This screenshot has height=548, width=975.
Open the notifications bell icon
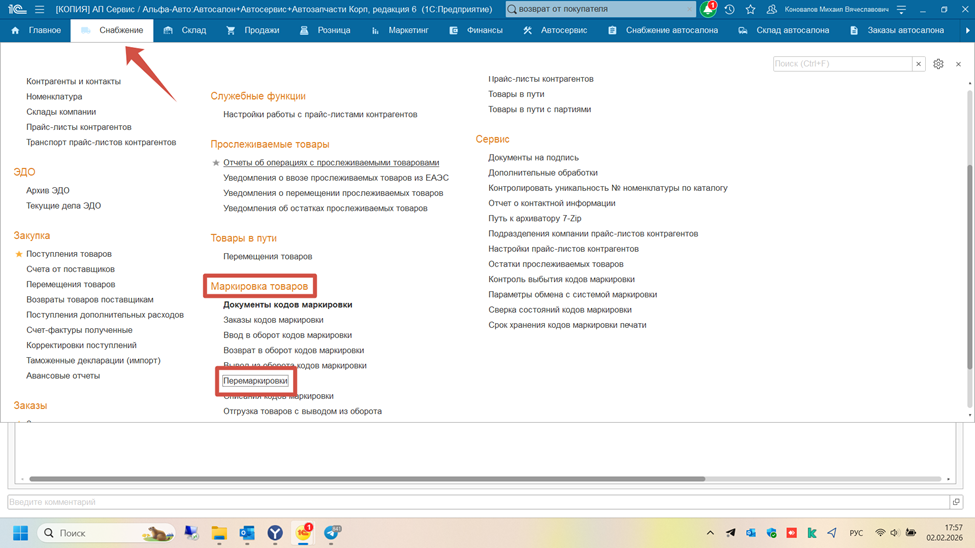pos(708,9)
